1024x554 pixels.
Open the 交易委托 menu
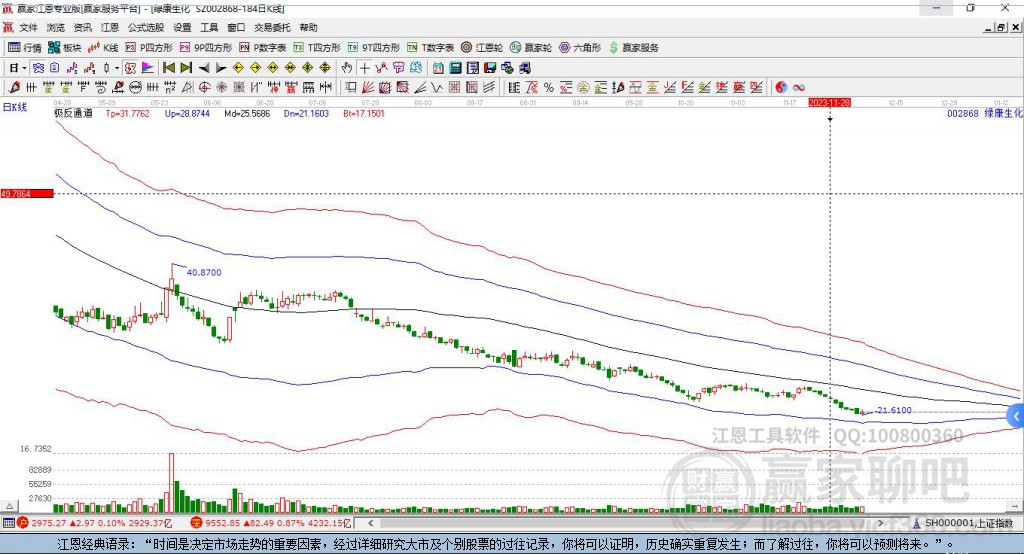coord(272,27)
